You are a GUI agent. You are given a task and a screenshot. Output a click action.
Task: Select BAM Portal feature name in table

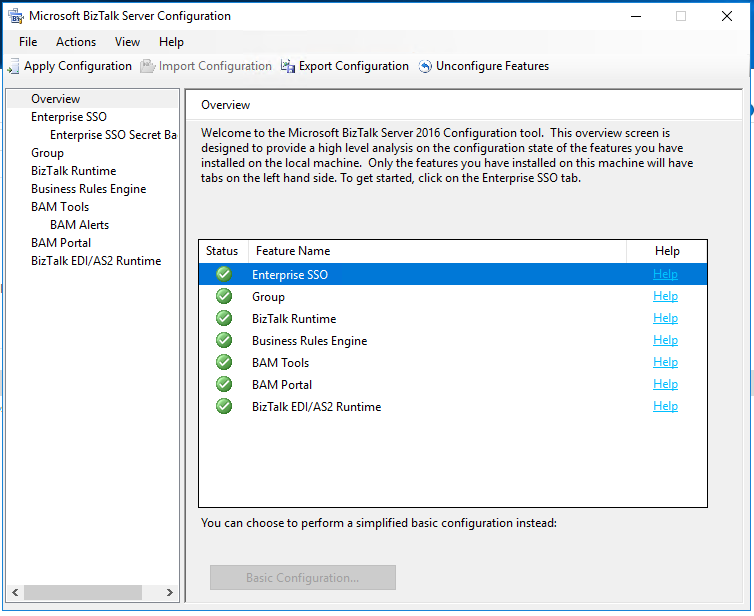click(x=282, y=385)
